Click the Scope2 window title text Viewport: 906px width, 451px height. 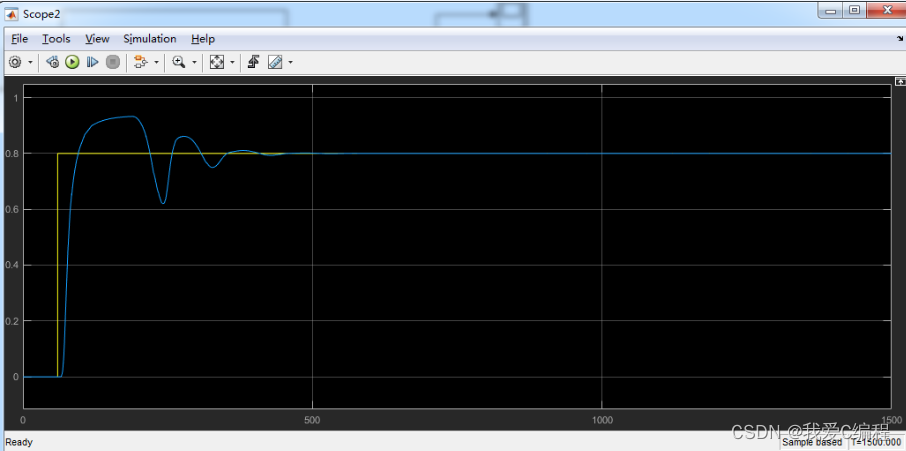42,13
